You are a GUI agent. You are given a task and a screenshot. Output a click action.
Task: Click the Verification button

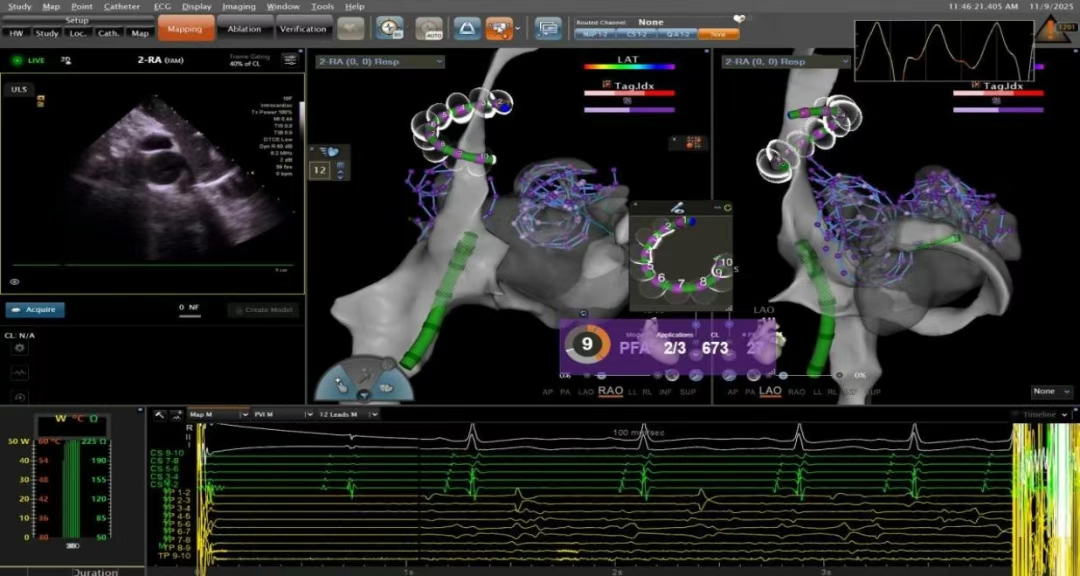point(303,30)
